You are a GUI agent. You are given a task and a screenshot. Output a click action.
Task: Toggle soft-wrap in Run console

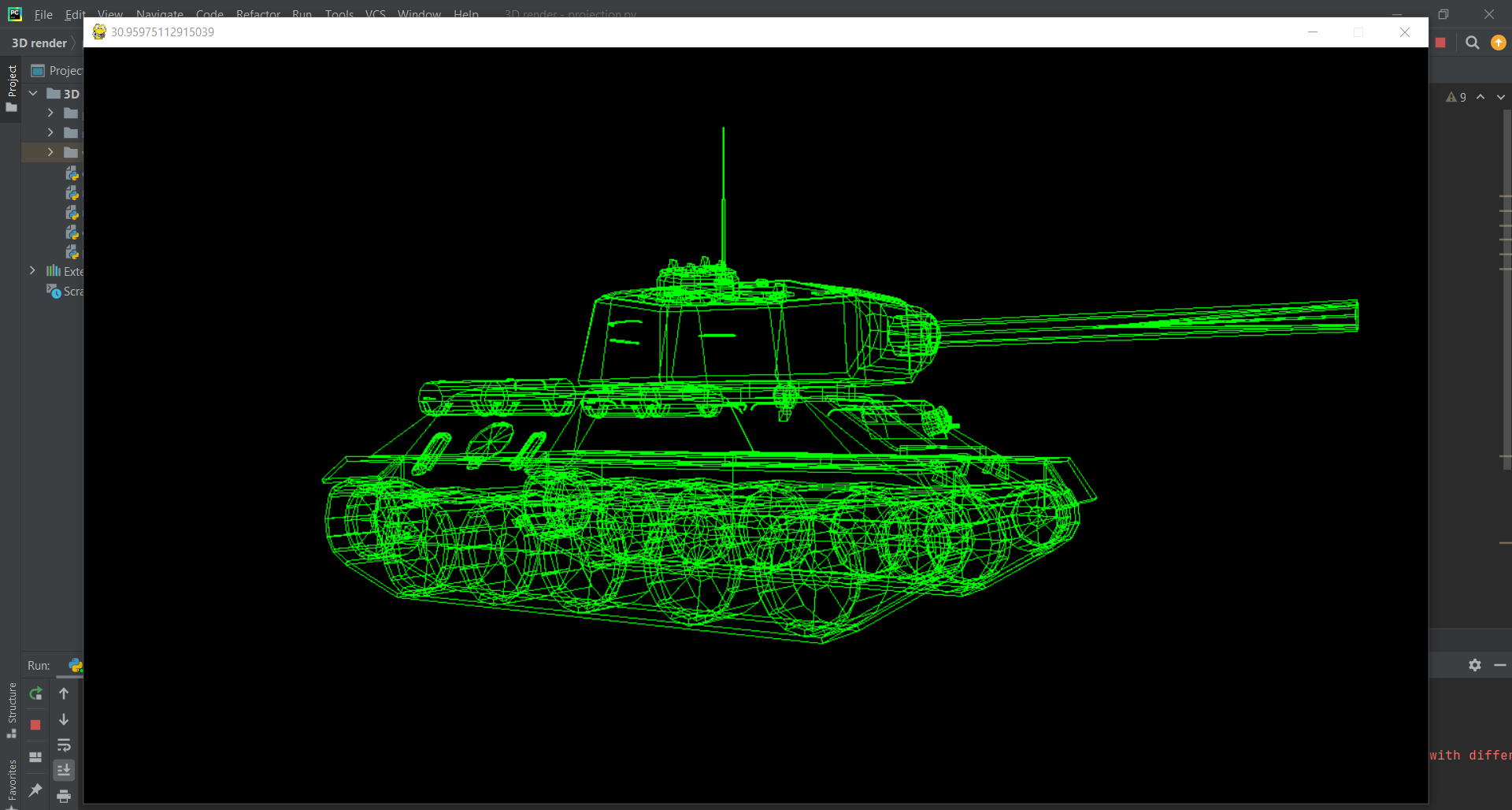[x=64, y=745]
